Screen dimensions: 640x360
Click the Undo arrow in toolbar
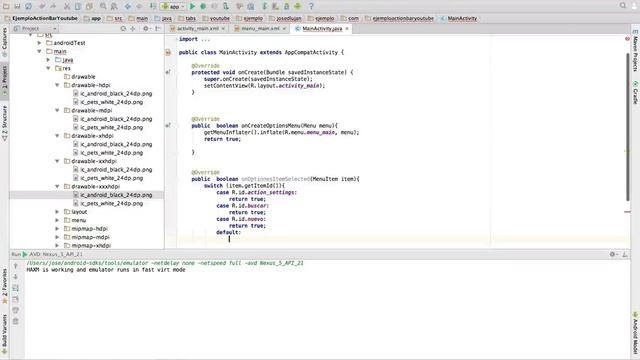pyautogui.click(x=42, y=6)
